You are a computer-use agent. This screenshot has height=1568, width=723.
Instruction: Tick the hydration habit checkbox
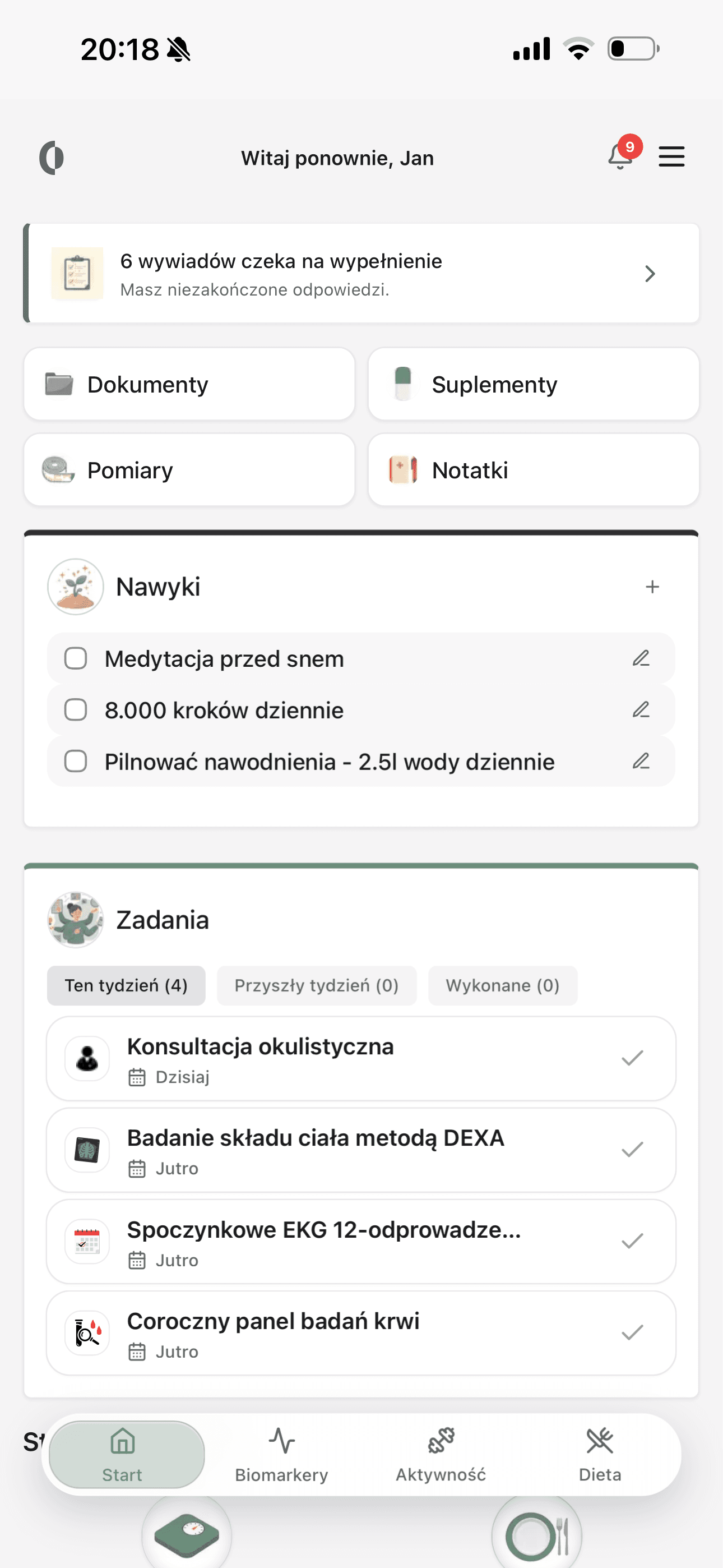tap(76, 761)
